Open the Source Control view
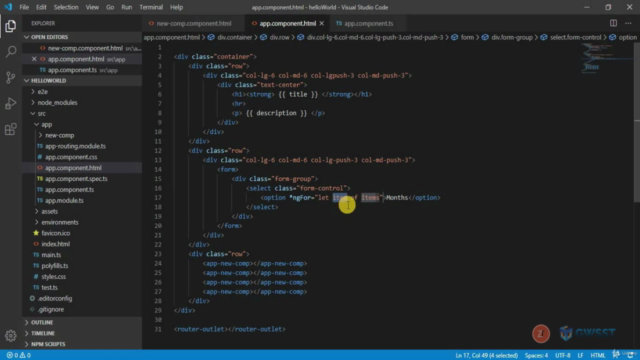Screen dimensions: 640x360 [11, 77]
